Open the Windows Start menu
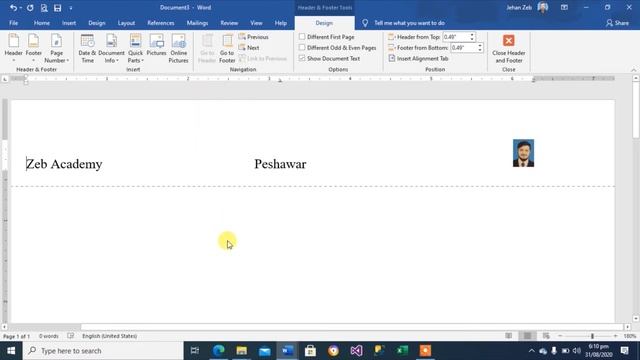 11,351
